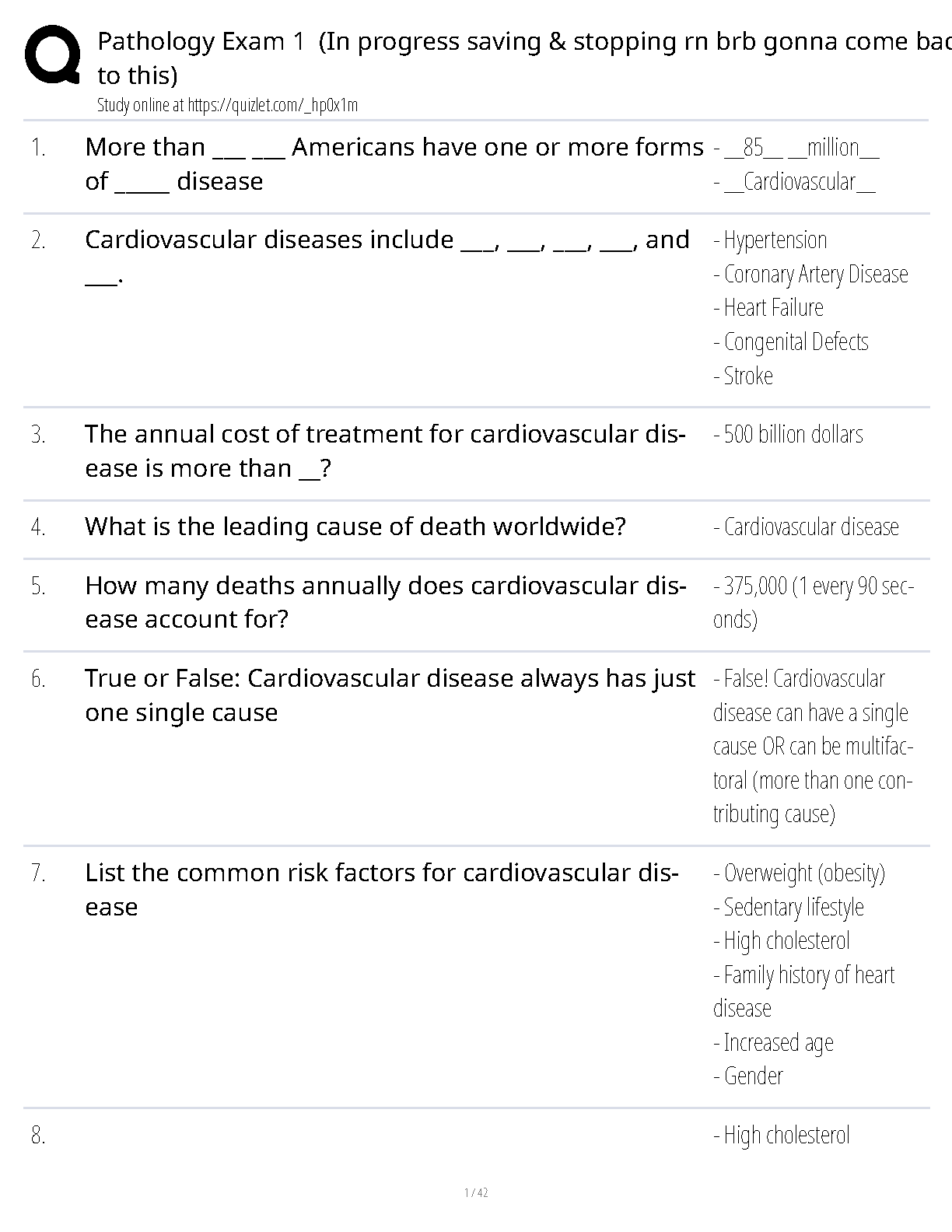Click the 'Stroke' answer
952x1232 pixels.
coord(743,376)
